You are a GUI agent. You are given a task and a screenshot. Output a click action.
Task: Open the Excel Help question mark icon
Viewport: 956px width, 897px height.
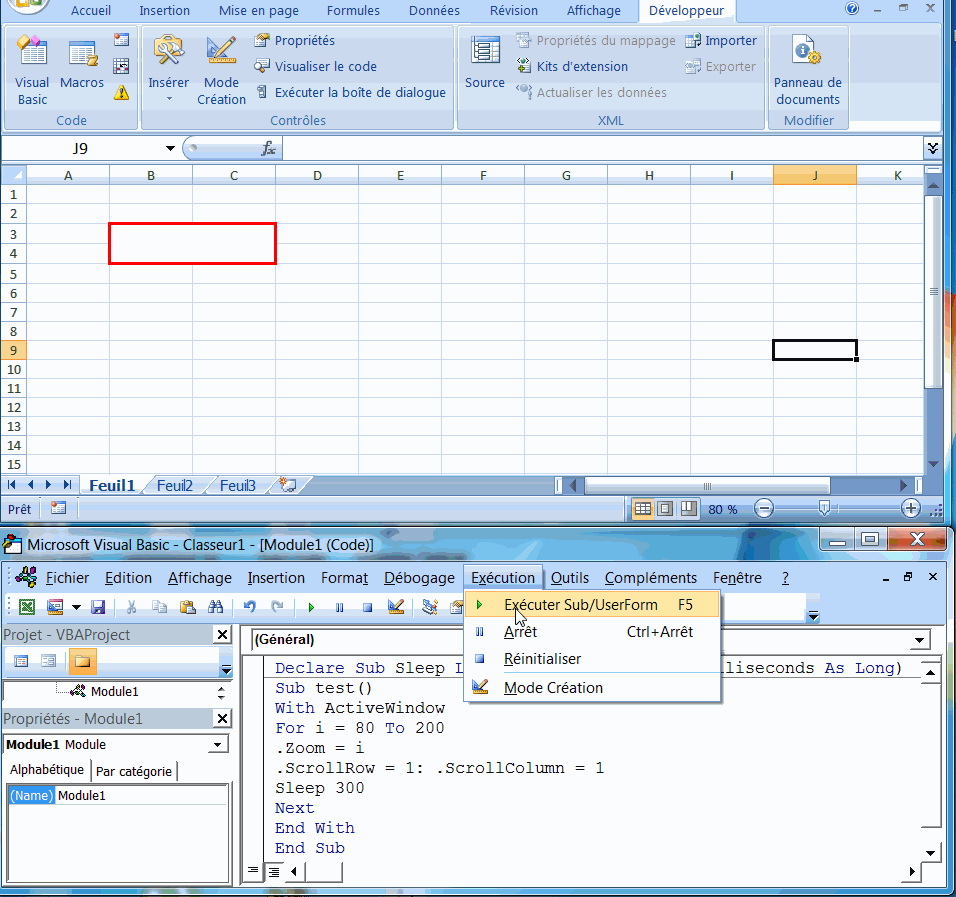click(852, 9)
